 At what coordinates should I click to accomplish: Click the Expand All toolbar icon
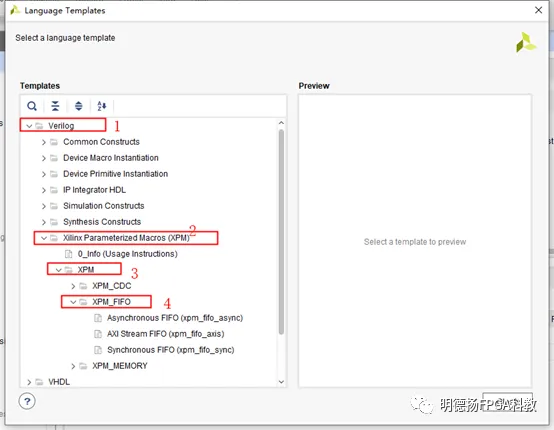click(78, 106)
